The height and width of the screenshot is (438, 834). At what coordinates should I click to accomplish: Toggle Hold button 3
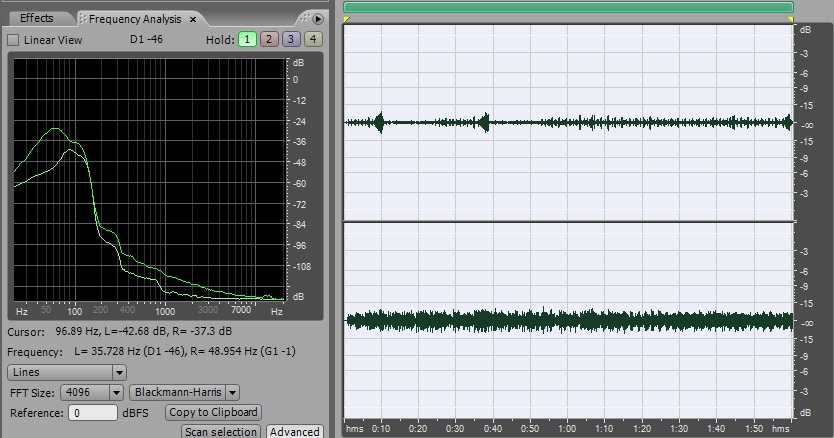[291, 39]
